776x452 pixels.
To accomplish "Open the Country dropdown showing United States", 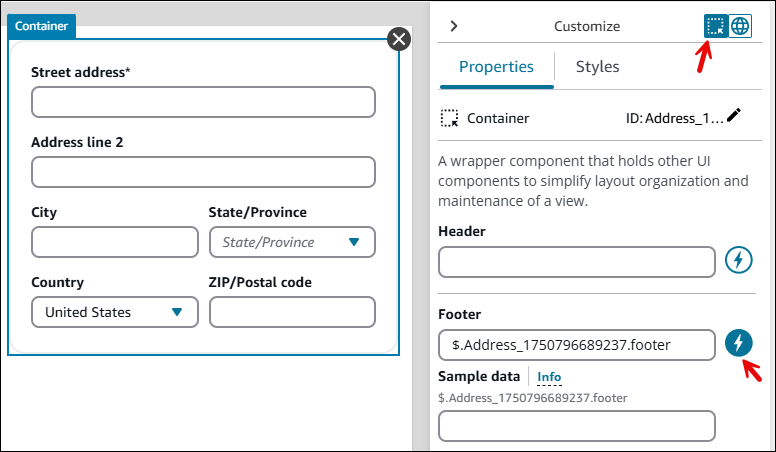I will (115, 312).
